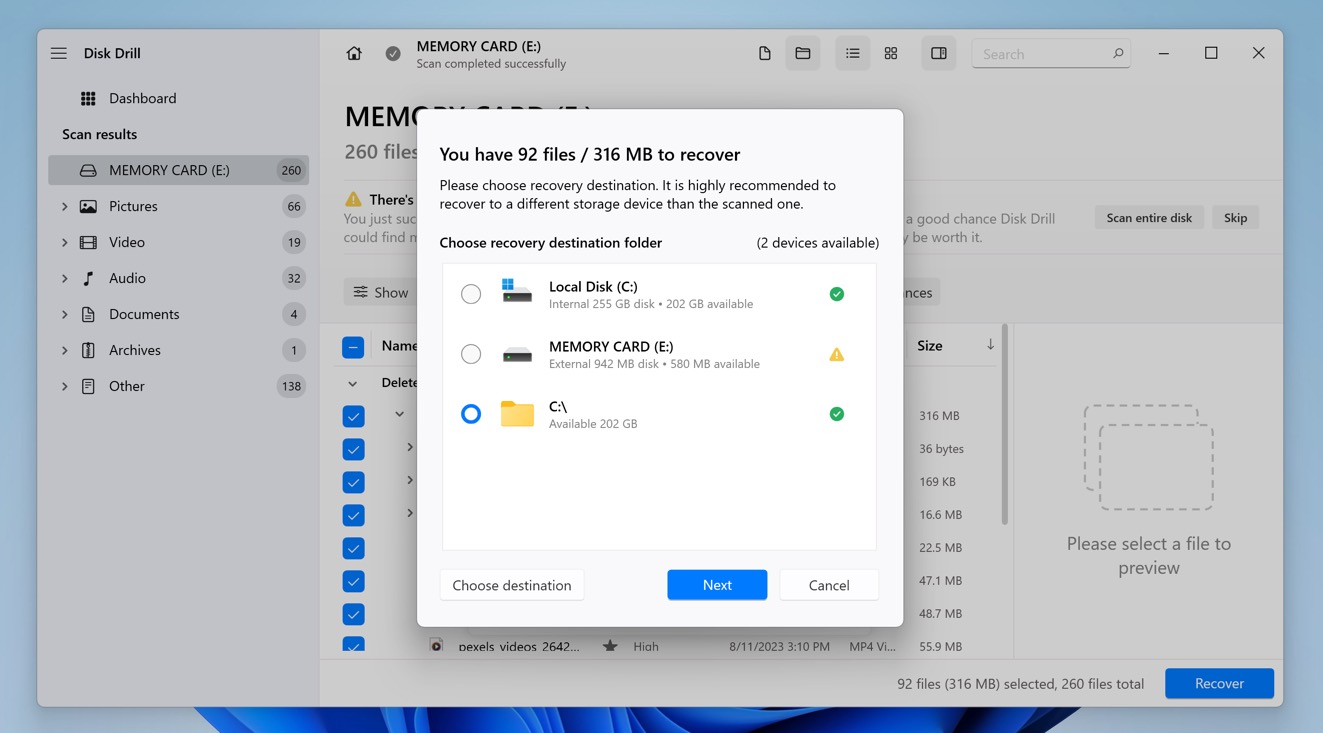Toggle the preview pane icon
The image size is (1323, 733).
coord(938,54)
